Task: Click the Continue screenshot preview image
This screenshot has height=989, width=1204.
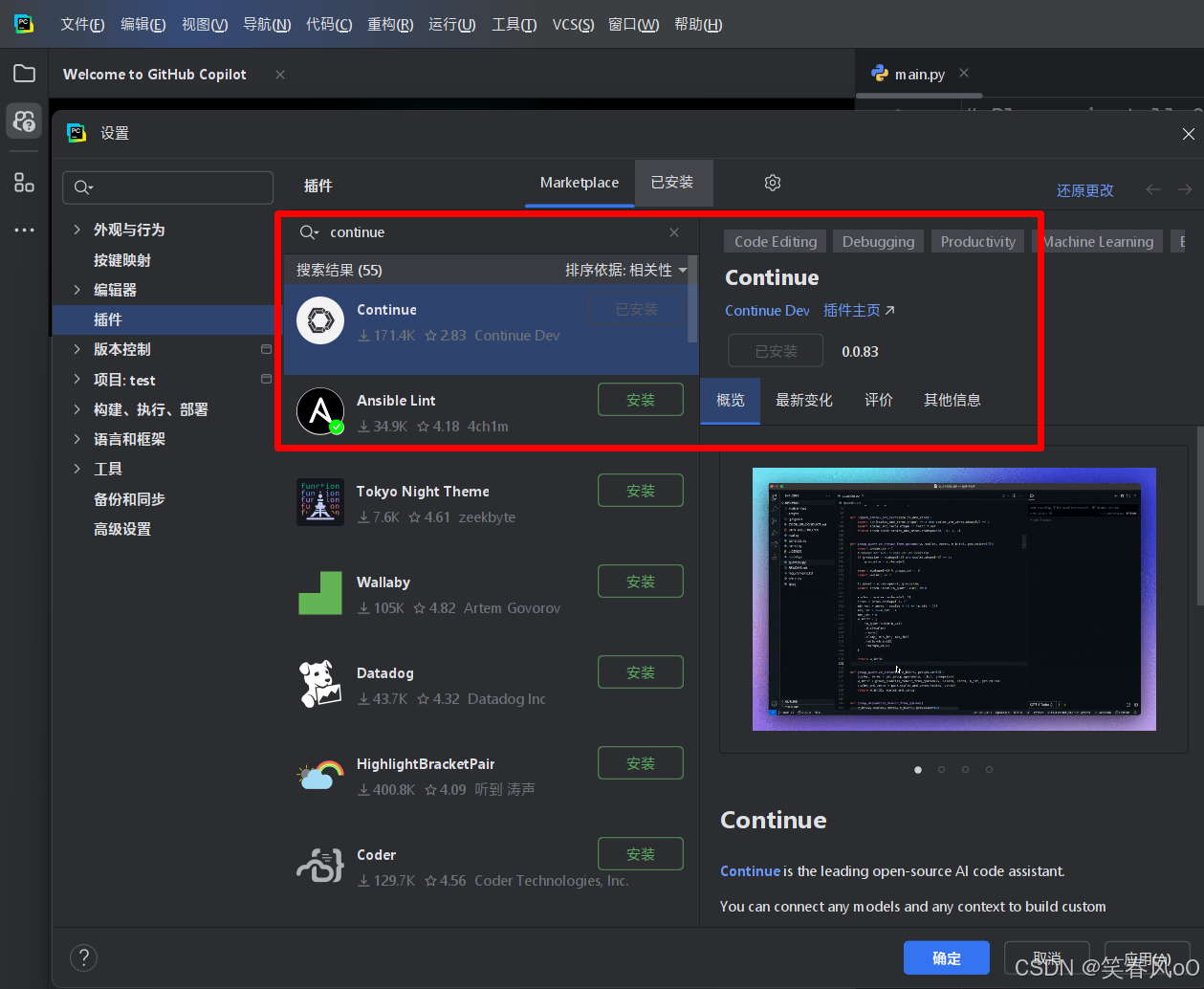Action: pyautogui.click(x=954, y=600)
